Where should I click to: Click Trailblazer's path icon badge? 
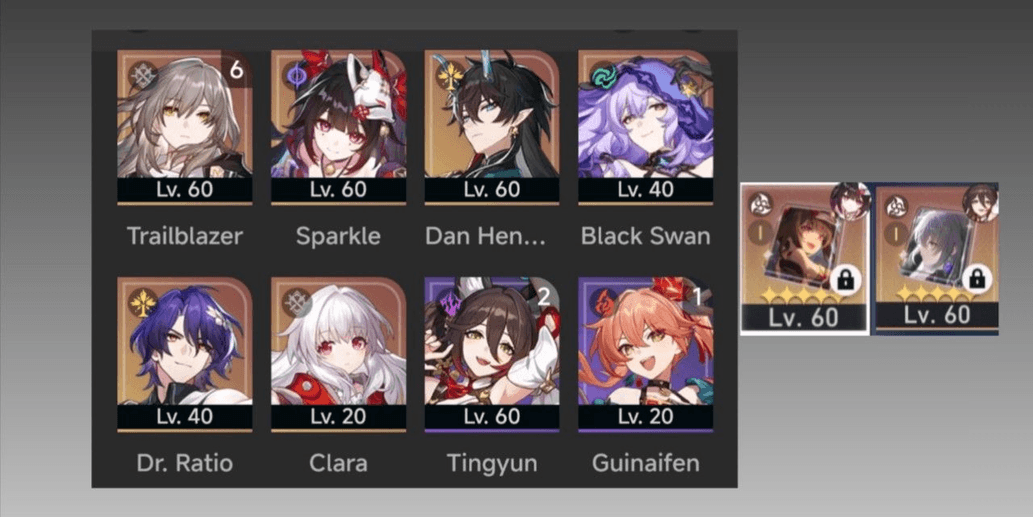(x=143, y=76)
